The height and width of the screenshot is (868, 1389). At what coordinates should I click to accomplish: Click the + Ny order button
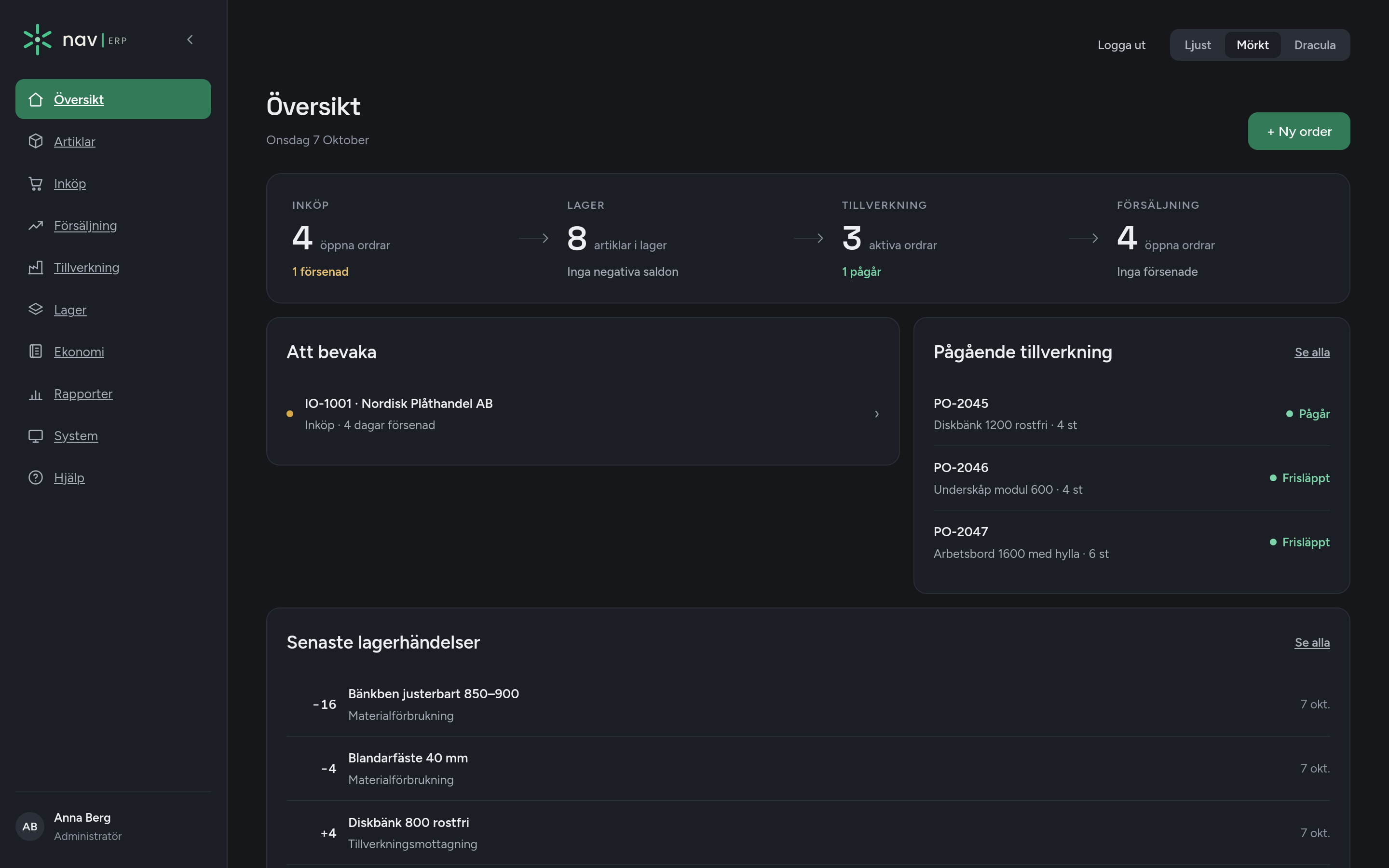pyautogui.click(x=1299, y=132)
